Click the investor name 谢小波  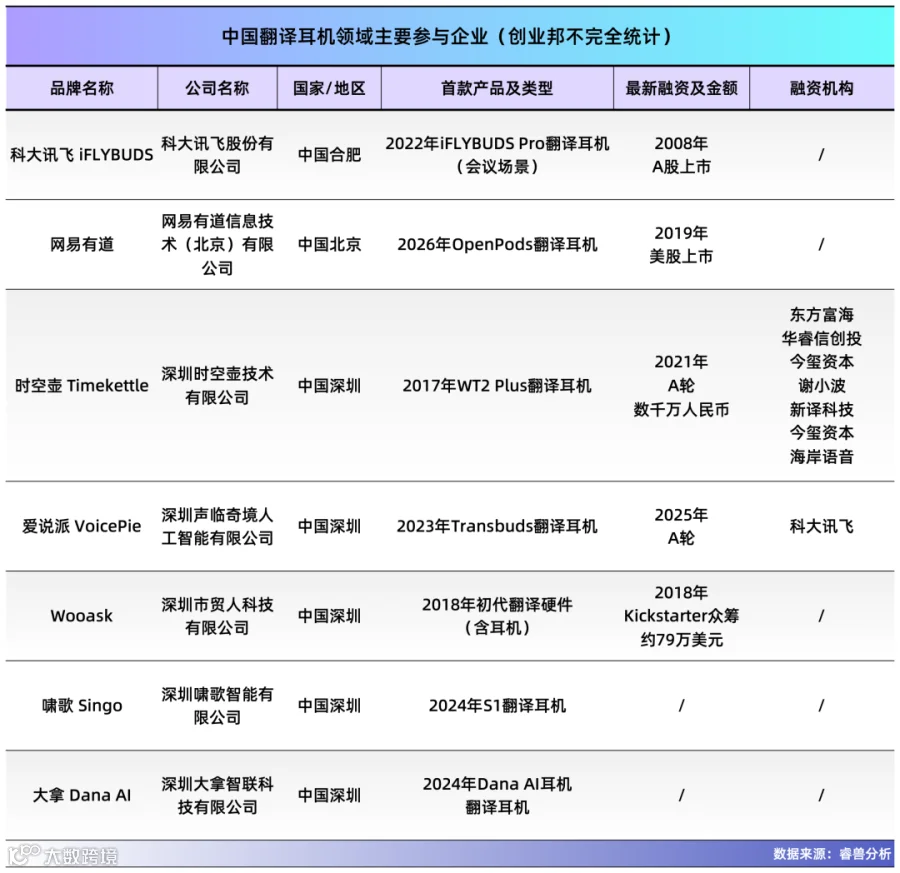pyautogui.click(x=821, y=386)
